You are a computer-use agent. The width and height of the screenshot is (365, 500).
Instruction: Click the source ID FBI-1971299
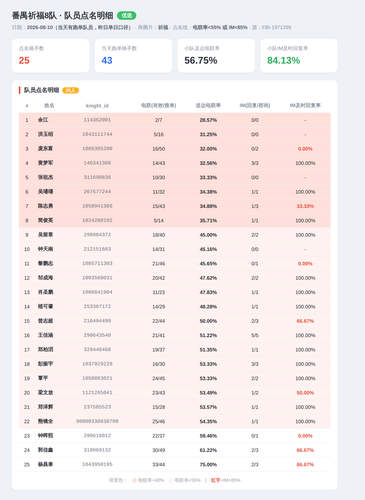[276, 27]
